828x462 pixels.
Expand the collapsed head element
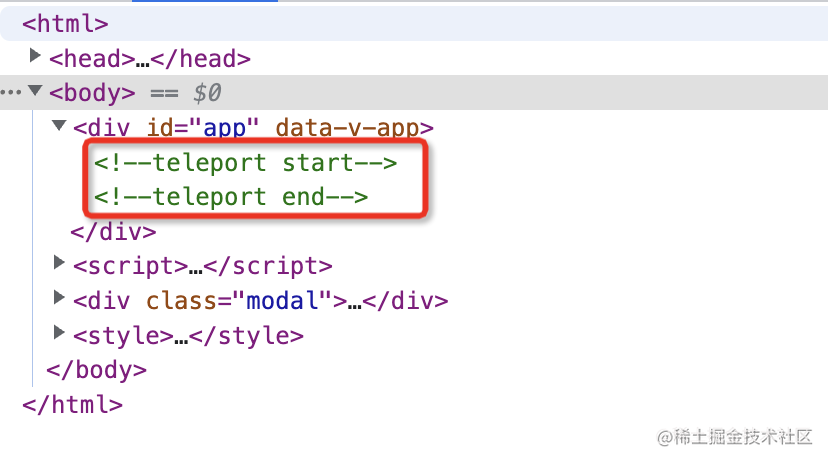pyautogui.click(x=35, y=55)
